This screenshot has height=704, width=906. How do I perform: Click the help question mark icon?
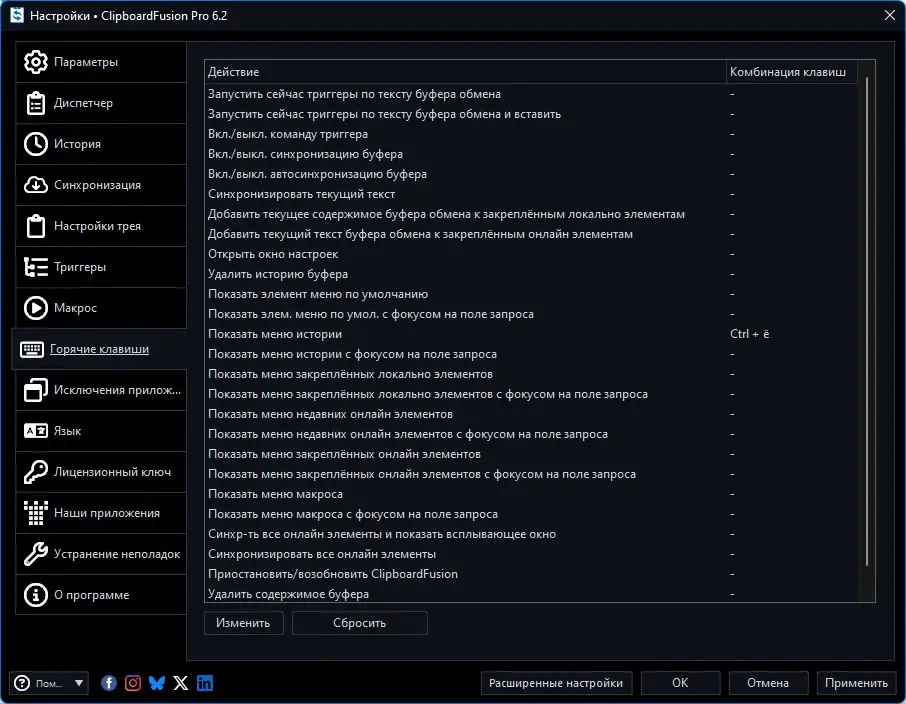point(22,683)
